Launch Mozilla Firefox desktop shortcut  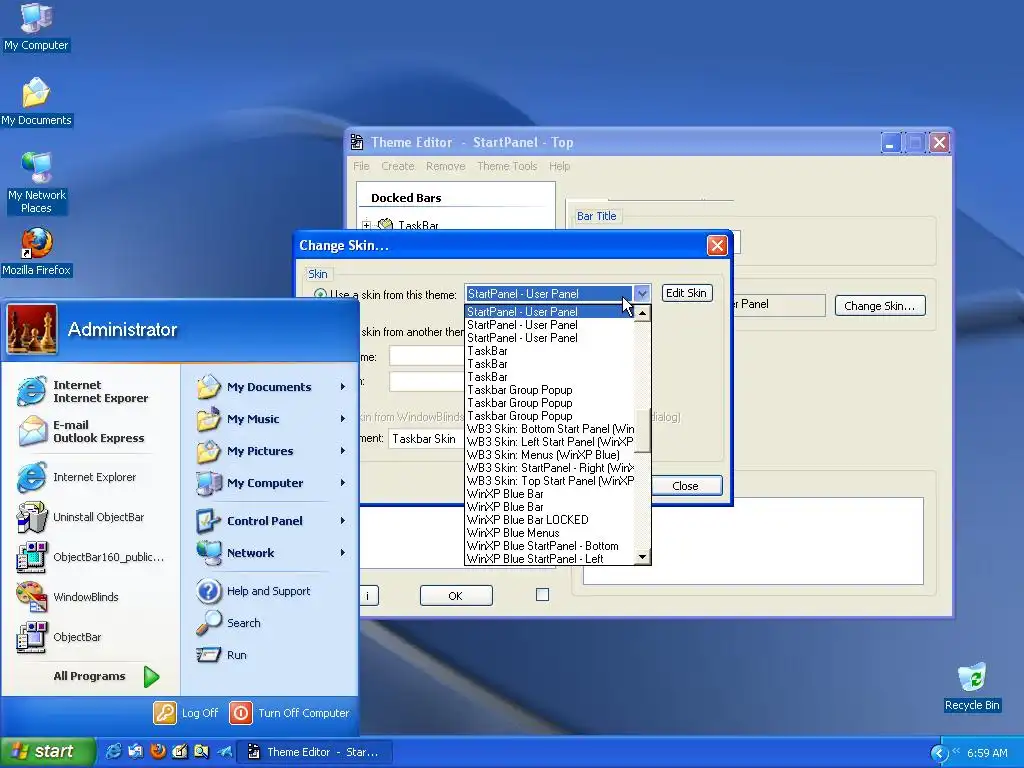click(x=36, y=252)
